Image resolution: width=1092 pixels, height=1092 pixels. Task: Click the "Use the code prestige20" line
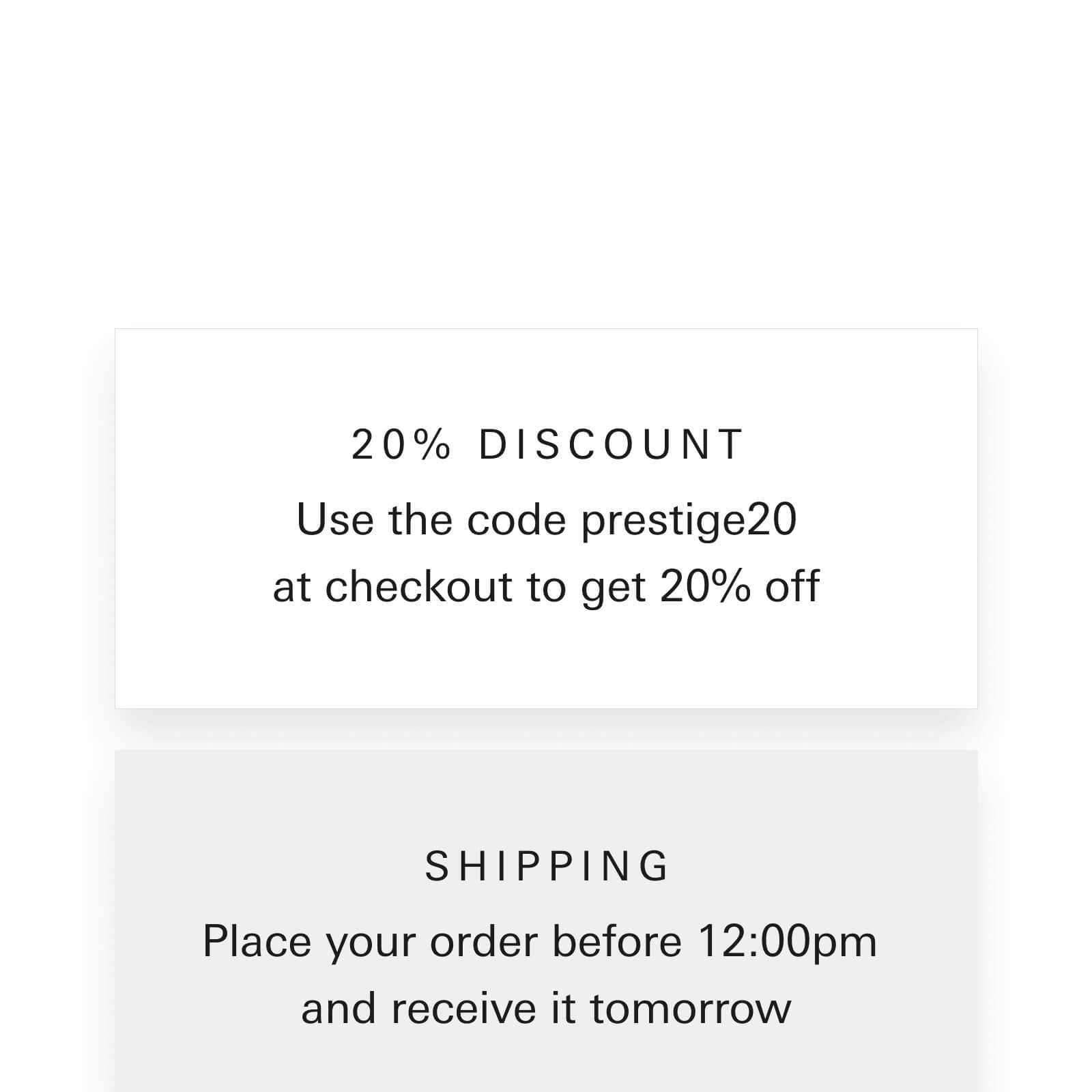546,520
